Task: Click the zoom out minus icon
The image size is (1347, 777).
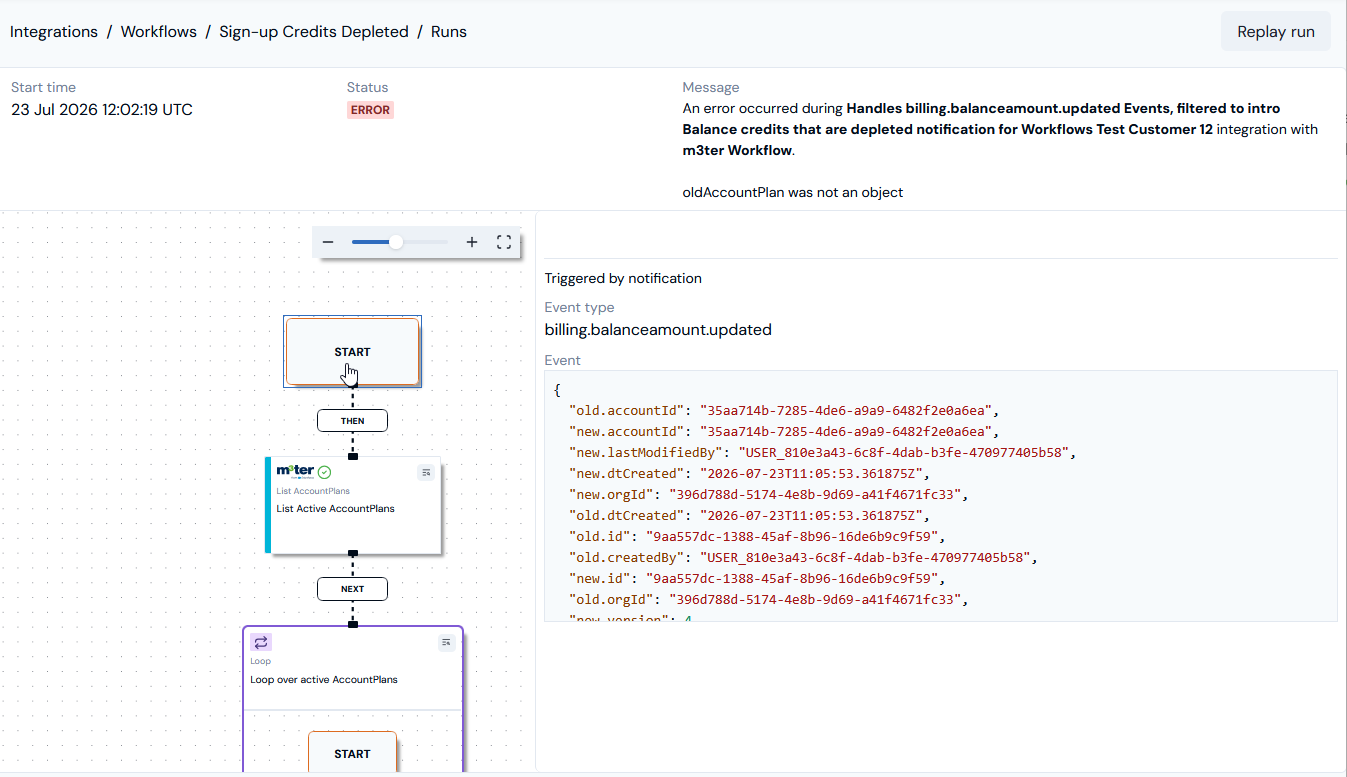Action: pyautogui.click(x=328, y=242)
